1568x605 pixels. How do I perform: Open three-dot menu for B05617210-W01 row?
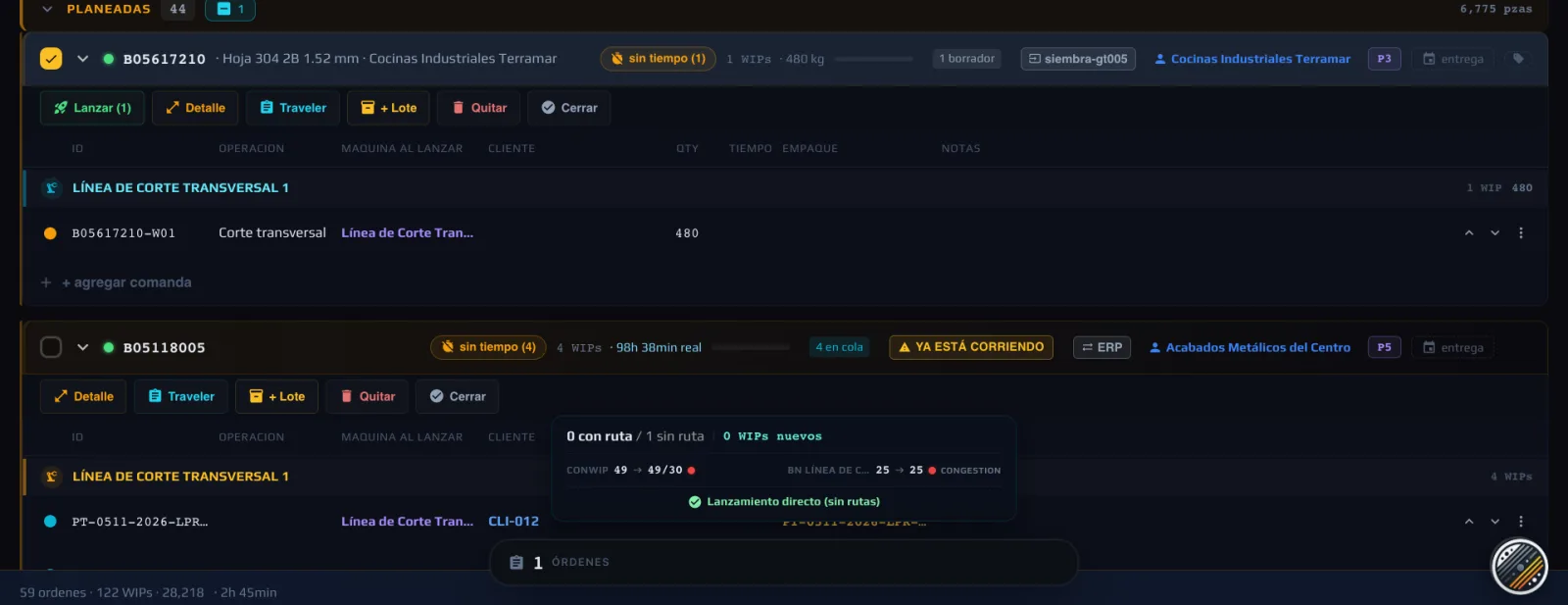[x=1521, y=233]
